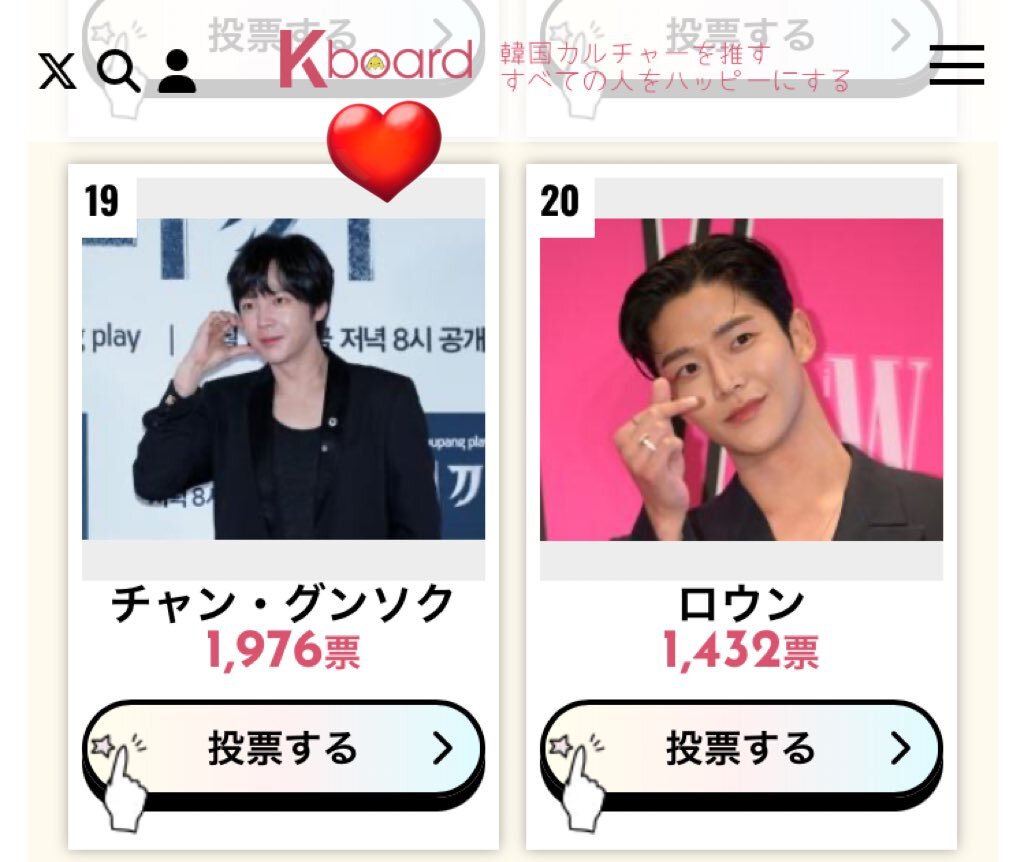Screen dimensions: 1024x862
Task: Click the 1,976票 vote count
Action: click(283, 650)
